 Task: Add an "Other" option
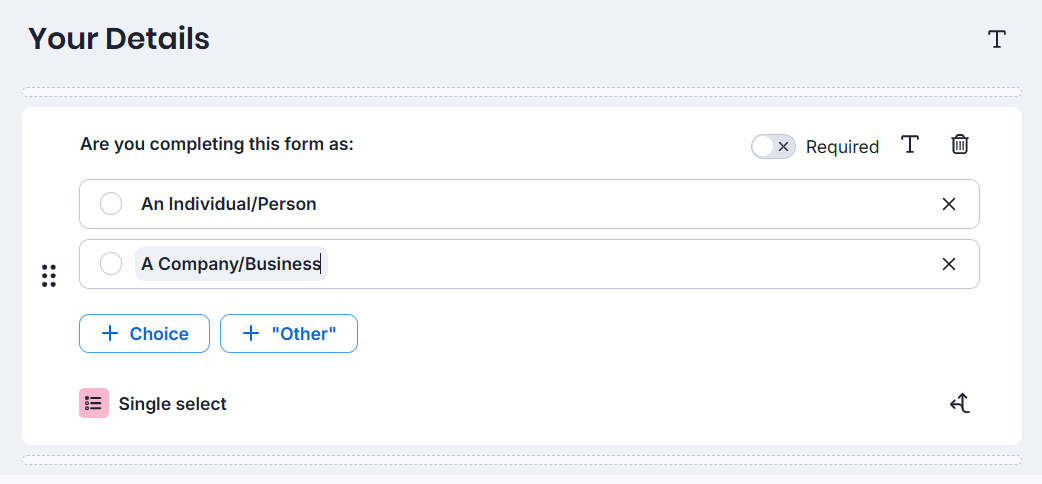[289, 334]
